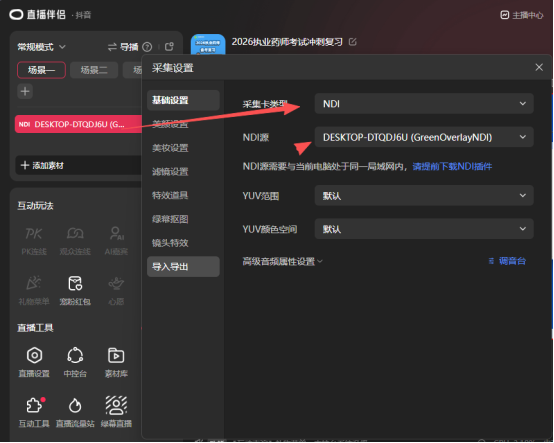Open the YUV范围 dropdown

(x=424, y=195)
